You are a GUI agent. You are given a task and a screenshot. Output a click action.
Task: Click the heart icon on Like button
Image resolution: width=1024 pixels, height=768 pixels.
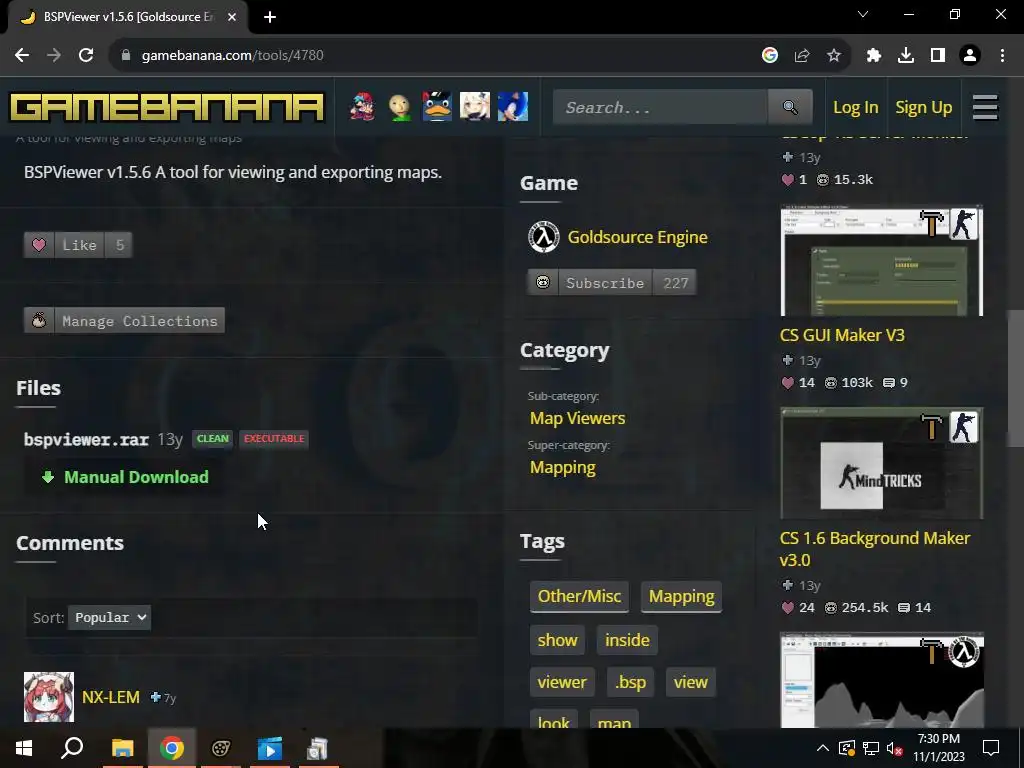[x=39, y=245]
